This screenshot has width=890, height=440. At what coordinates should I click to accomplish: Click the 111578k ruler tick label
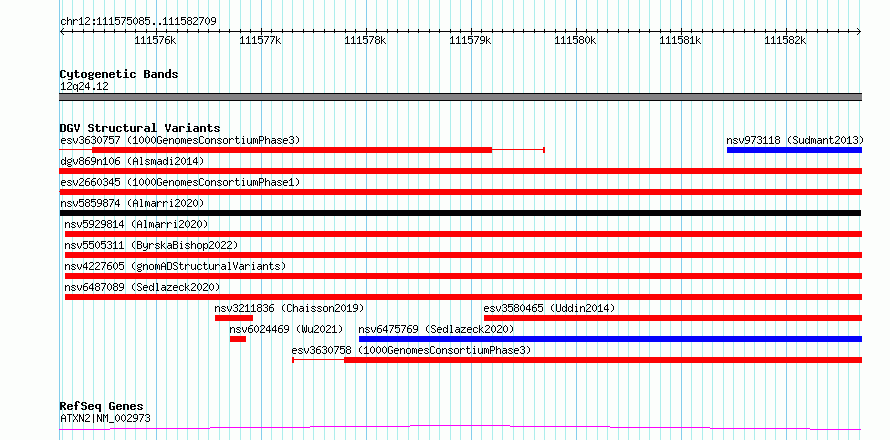point(366,41)
